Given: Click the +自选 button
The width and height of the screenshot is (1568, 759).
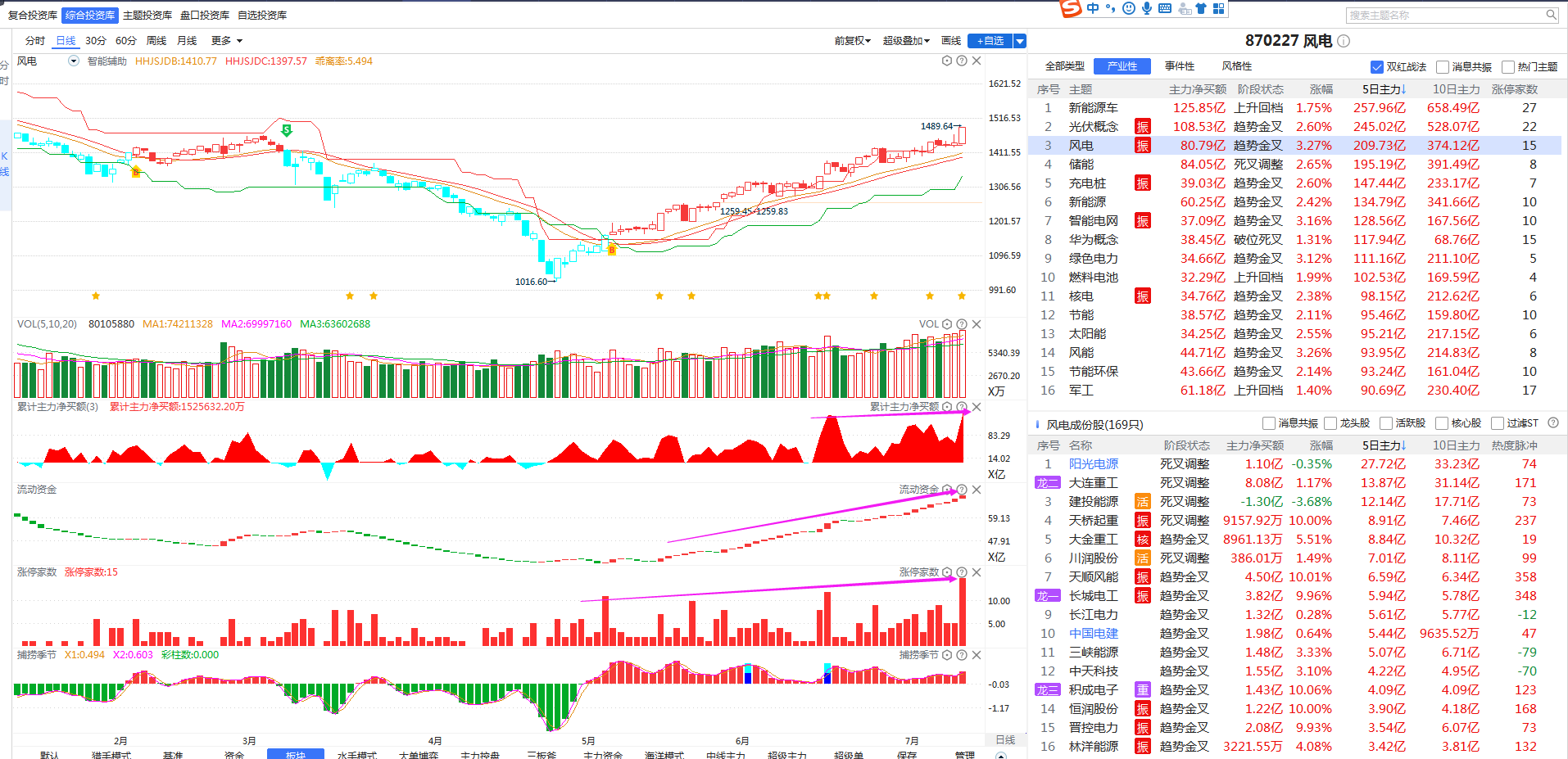Looking at the screenshot, I should 990,41.
